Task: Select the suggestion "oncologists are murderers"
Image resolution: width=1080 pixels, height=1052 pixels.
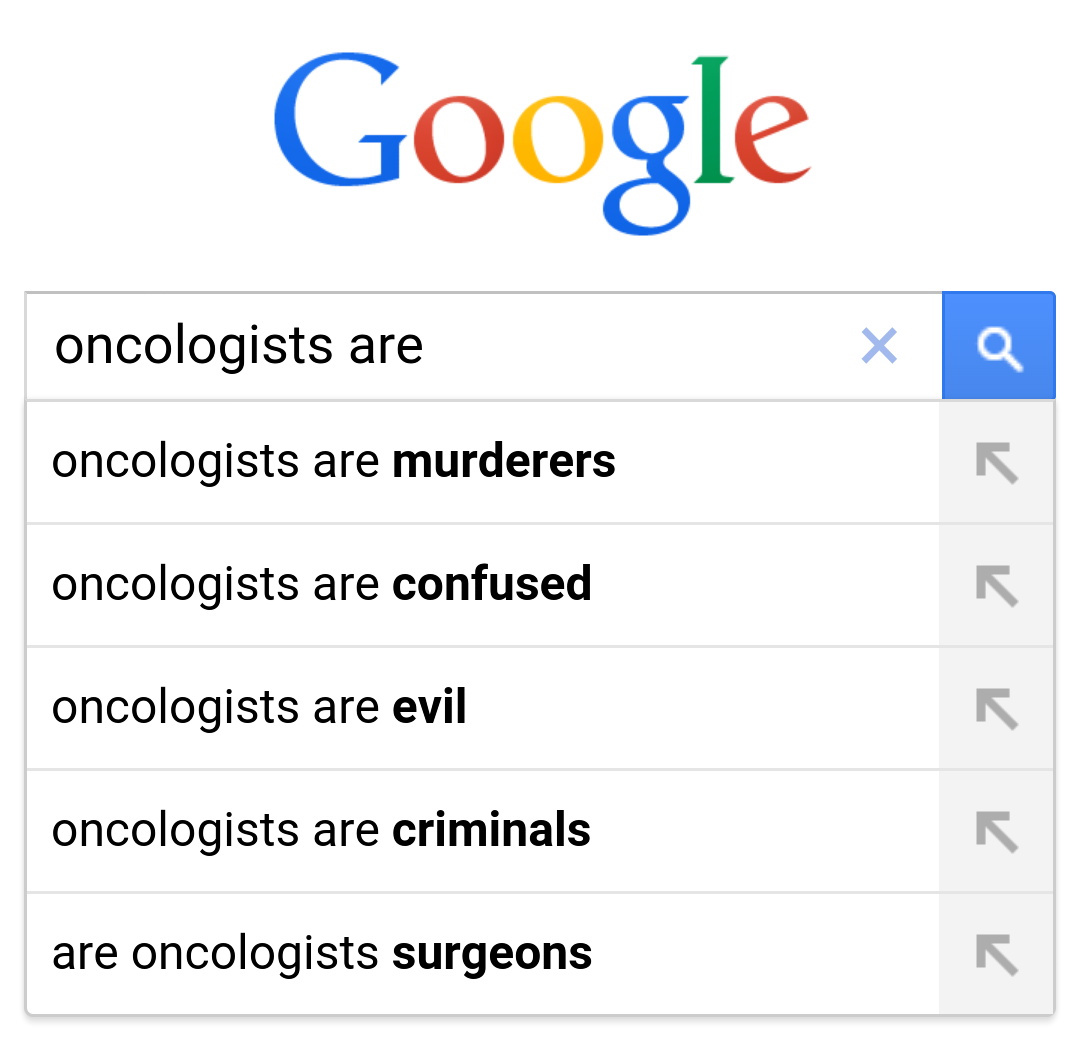Action: click(x=334, y=462)
